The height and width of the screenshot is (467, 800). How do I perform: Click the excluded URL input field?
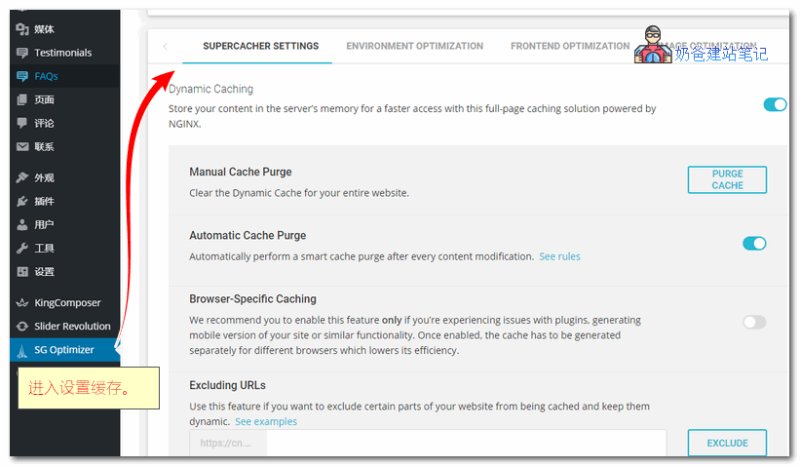428,443
